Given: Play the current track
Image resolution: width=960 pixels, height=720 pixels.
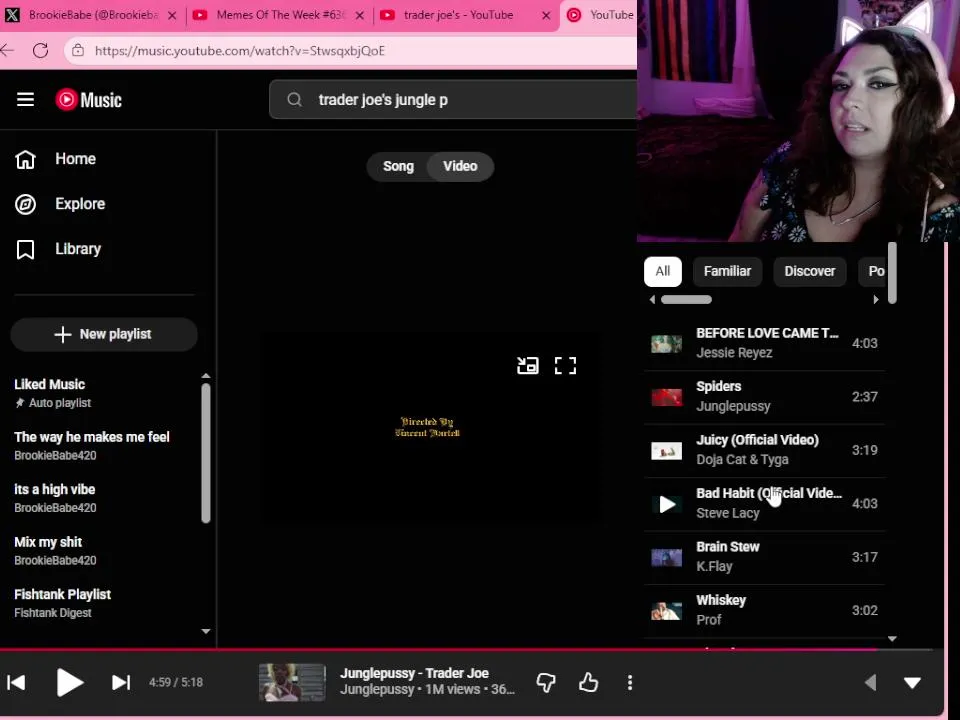Looking at the screenshot, I should 69,682.
